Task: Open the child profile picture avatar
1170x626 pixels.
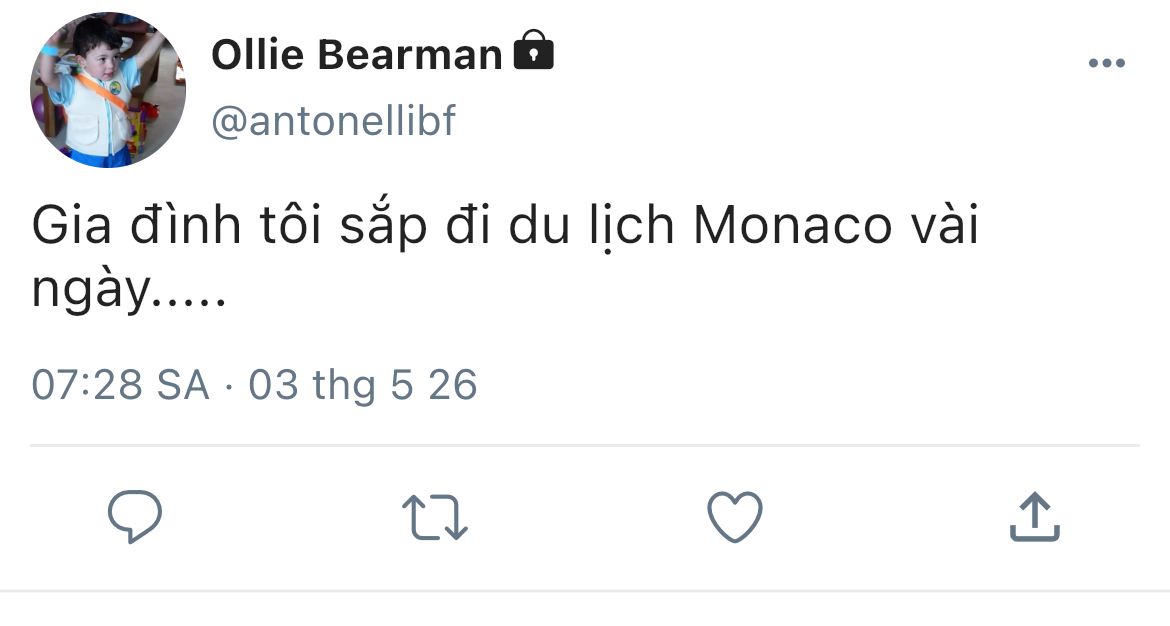Action: tap(108, 90)
